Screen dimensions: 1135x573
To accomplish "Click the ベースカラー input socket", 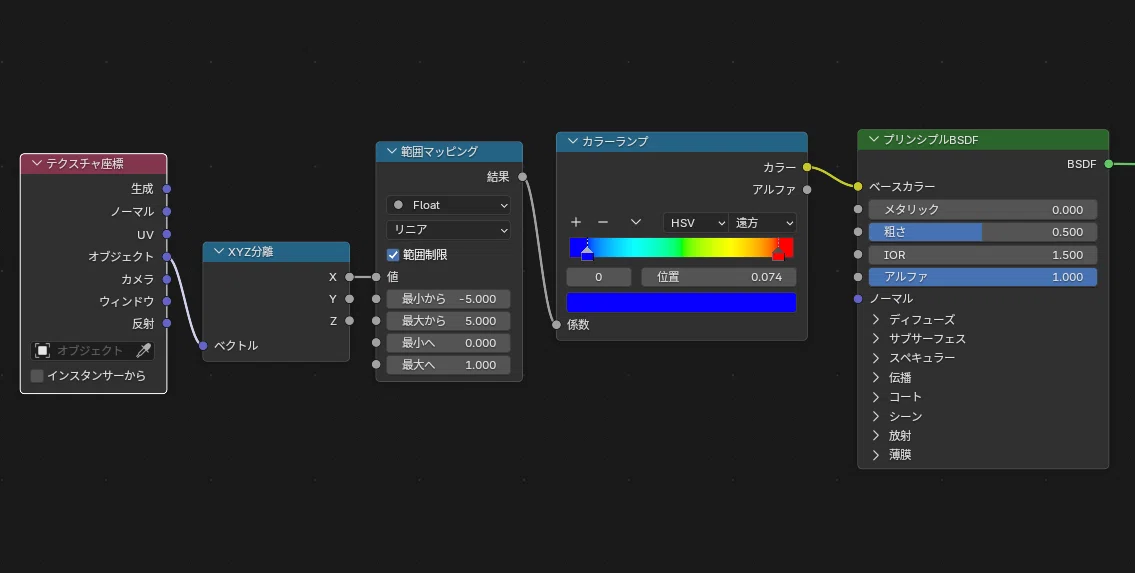I will tap(858, 187).
